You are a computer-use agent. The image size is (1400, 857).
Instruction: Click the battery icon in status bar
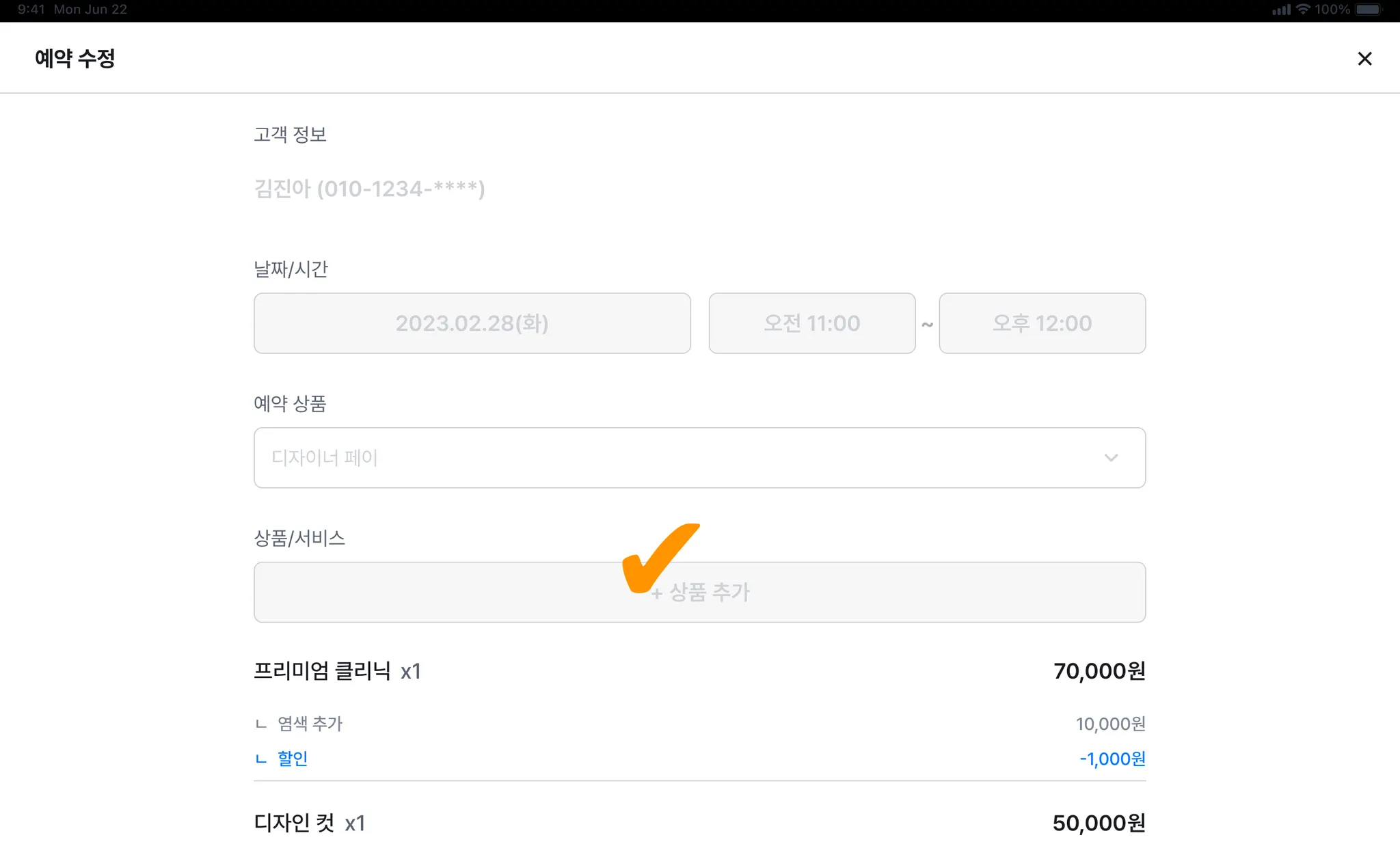tap(1369, 10)
